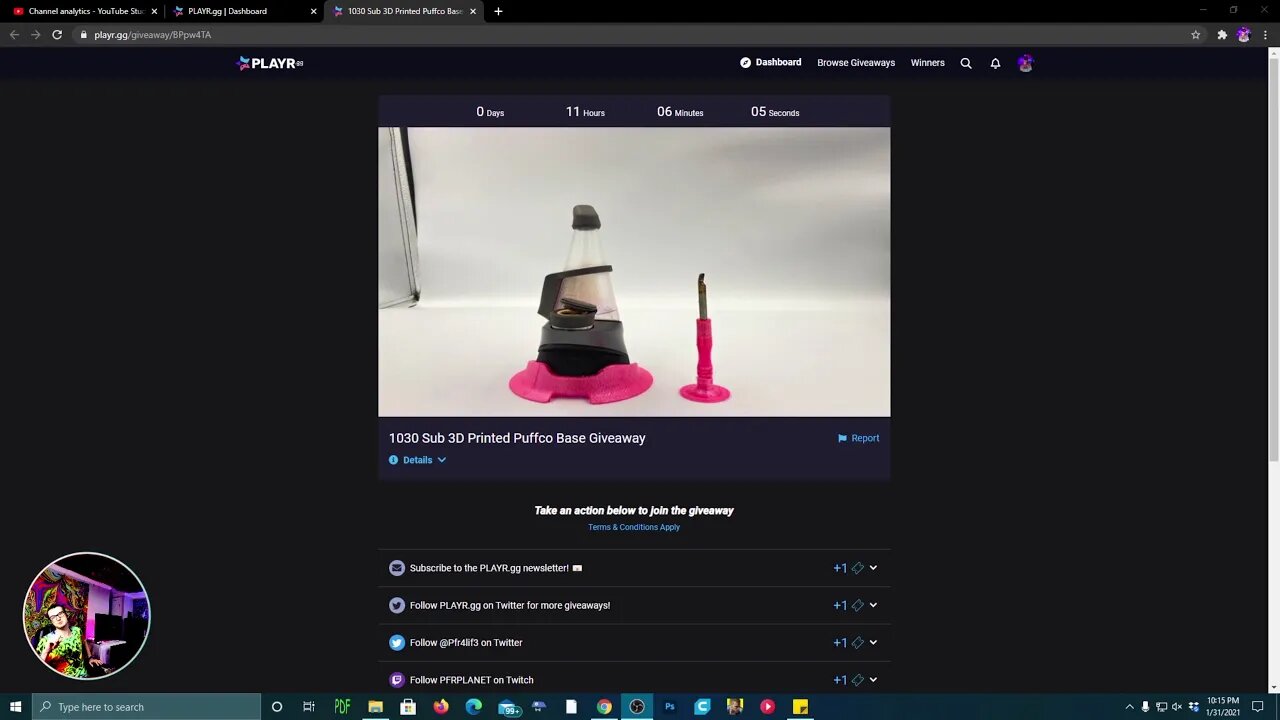1280x720 pixels.
Task: Report this giveaway
Action: (858, 438)
